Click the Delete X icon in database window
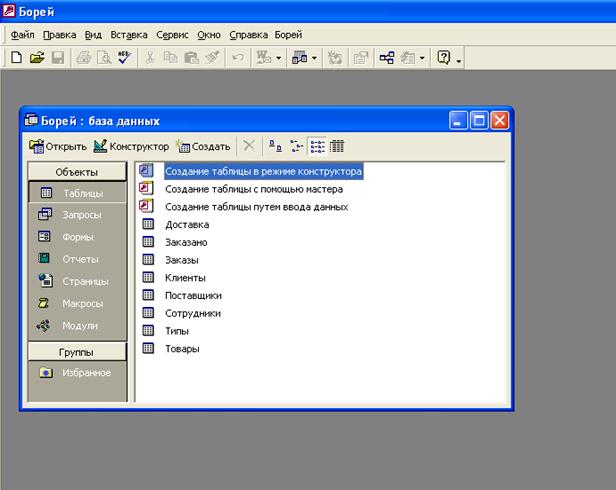616x490 pixels. point(249,146)
